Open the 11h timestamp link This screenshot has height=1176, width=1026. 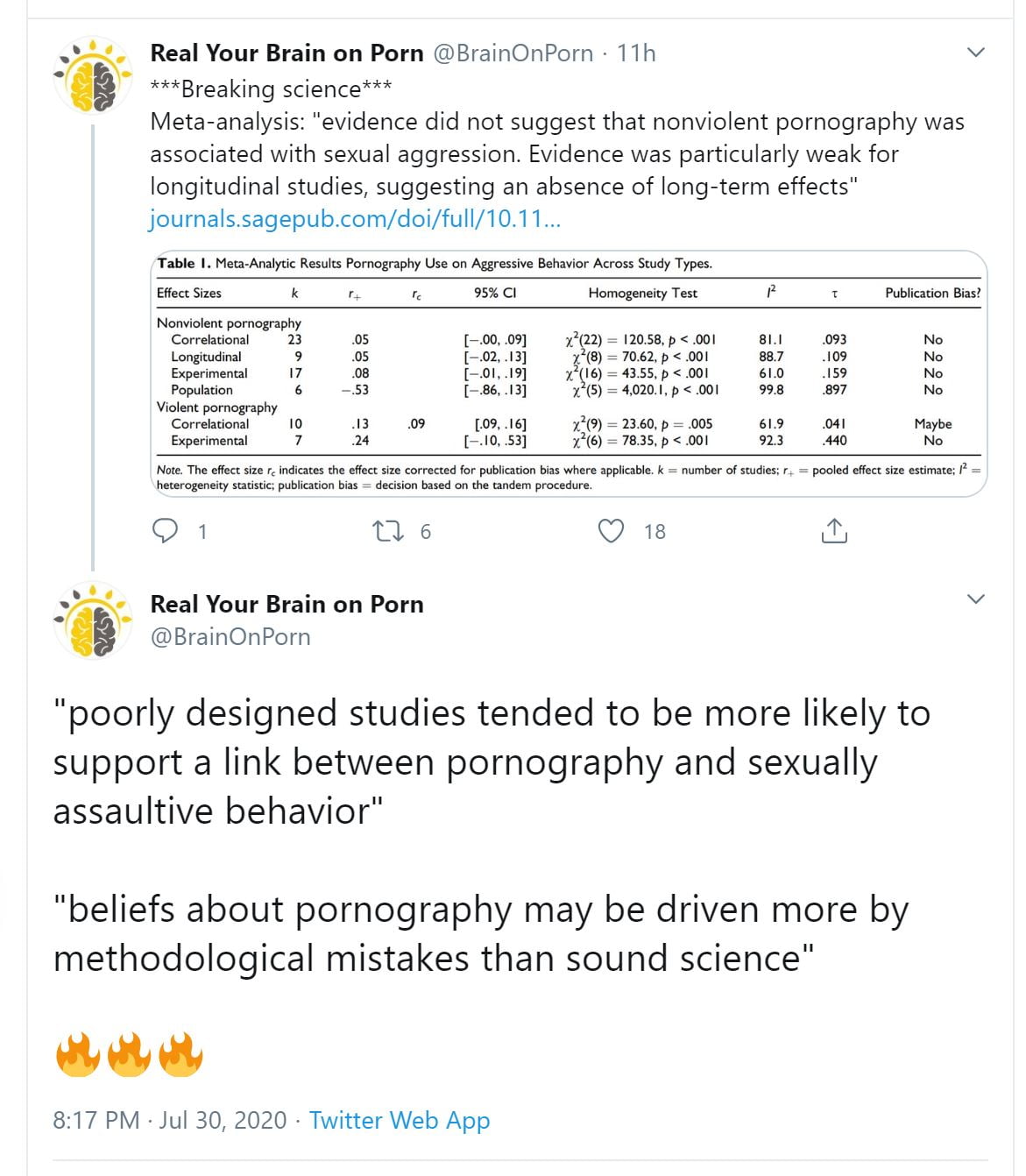[636, 53]
